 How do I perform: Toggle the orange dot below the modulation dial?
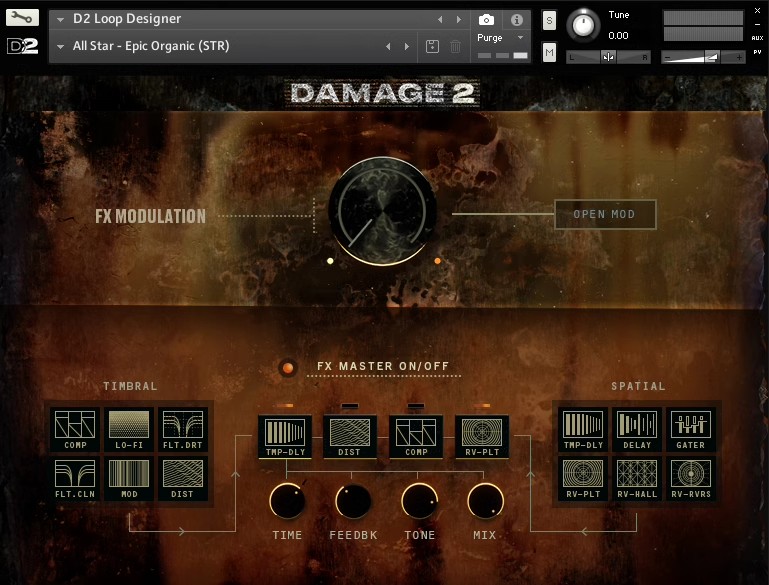[x=437, y=261]
